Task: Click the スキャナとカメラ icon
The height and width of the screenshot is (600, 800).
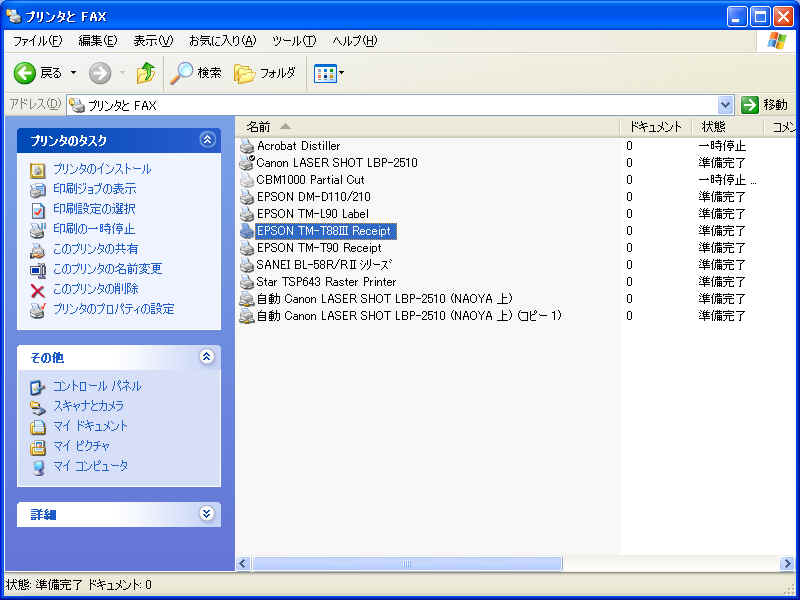Action: [38, 407]
